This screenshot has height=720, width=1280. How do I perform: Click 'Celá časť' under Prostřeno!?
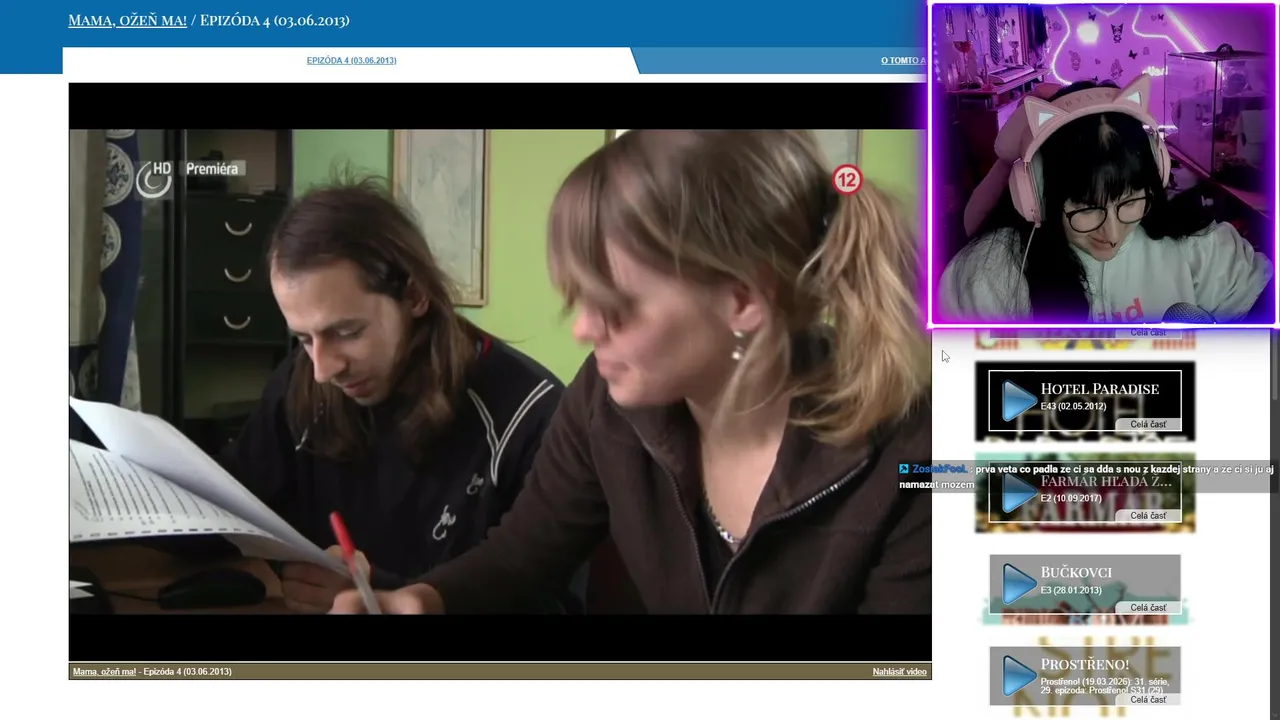coord(1148,700)
